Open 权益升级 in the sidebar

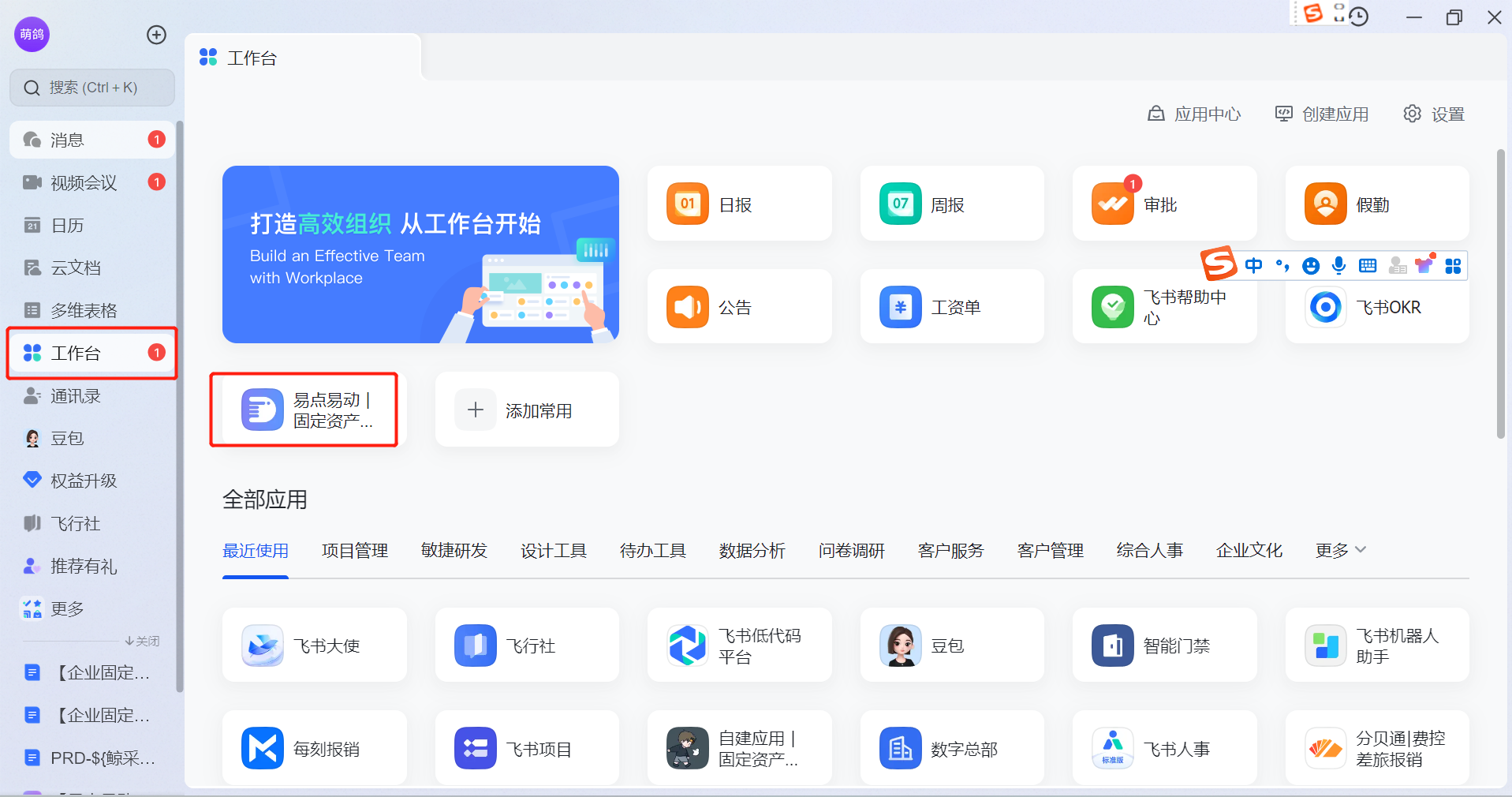click(92, 481)
